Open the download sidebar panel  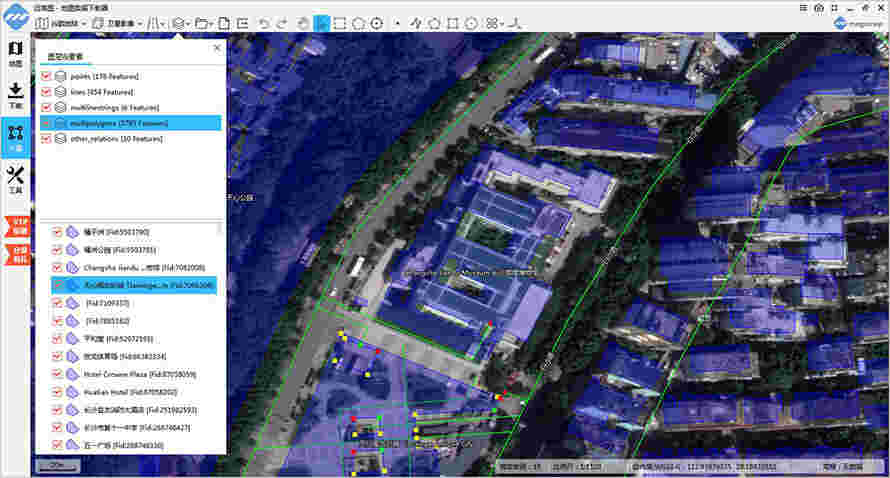tap(15, 94)
